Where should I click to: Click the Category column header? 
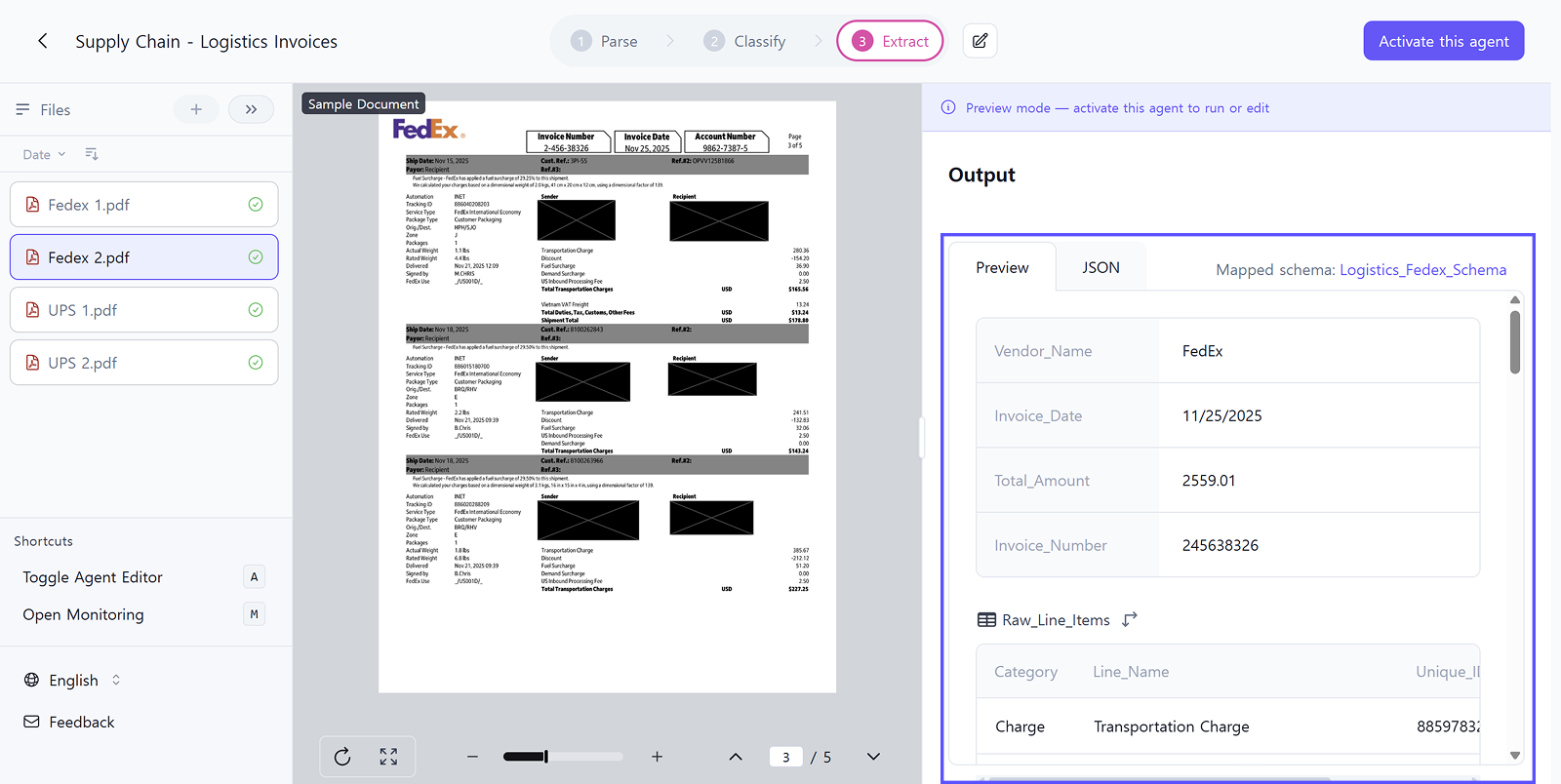pos(1025,672)
